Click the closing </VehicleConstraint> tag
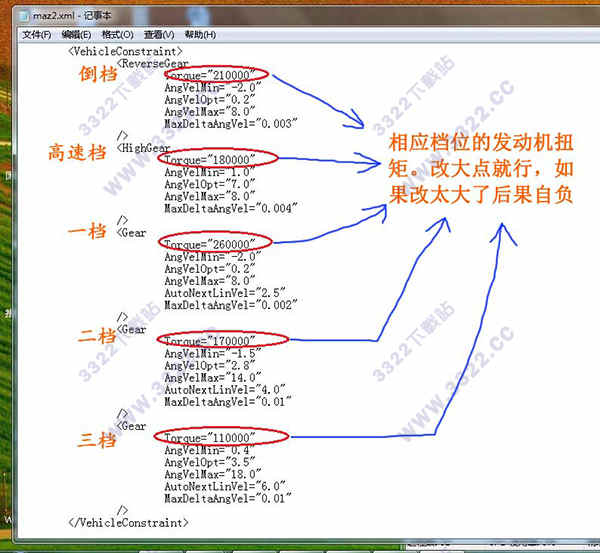 [128, 523]
